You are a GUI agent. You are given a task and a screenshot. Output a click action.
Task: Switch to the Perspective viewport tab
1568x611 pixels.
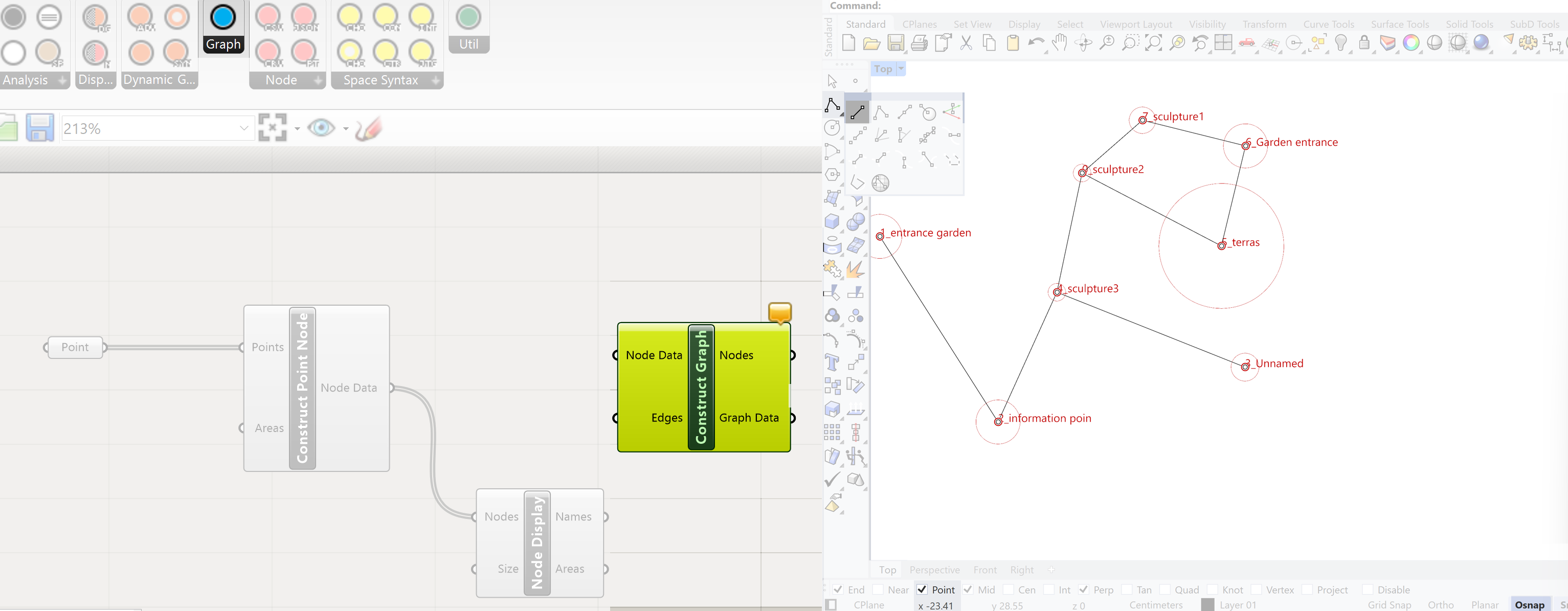click(934, 570)
